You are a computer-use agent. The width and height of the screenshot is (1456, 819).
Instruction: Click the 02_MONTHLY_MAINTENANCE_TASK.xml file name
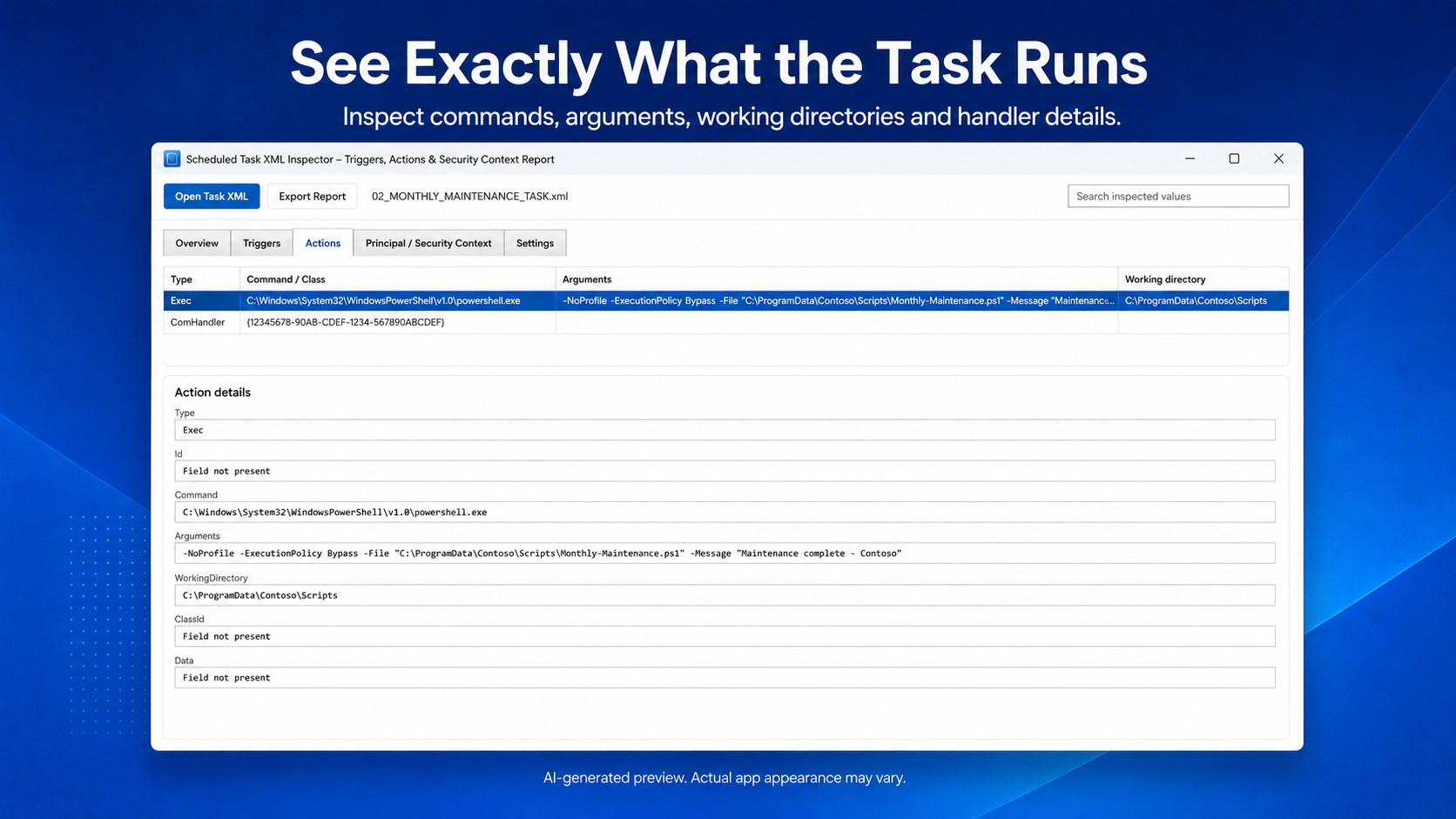(x=469, y=196)
